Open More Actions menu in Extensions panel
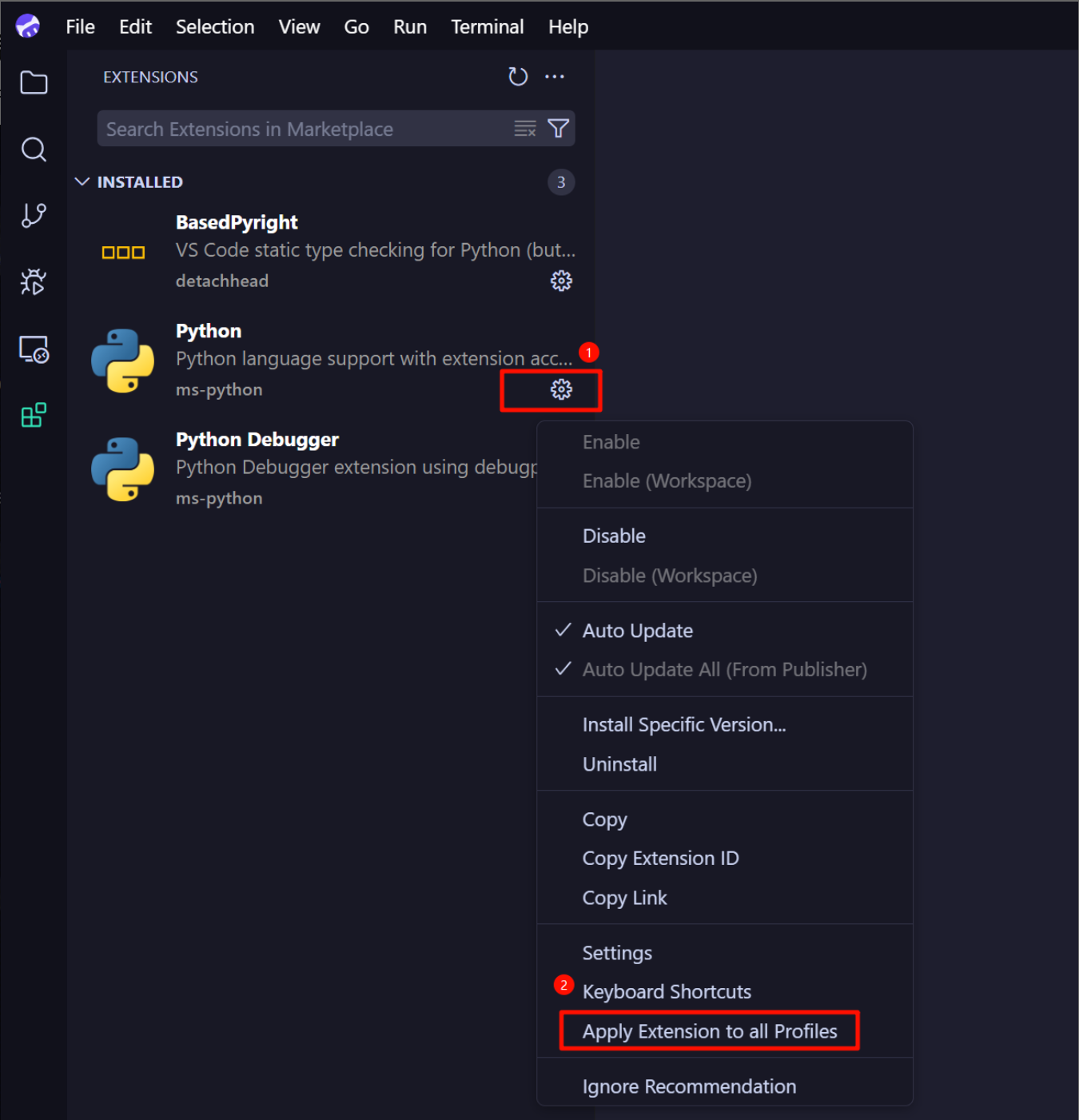Viewport: 1079px width, 1120px height. tap(555, 76)
